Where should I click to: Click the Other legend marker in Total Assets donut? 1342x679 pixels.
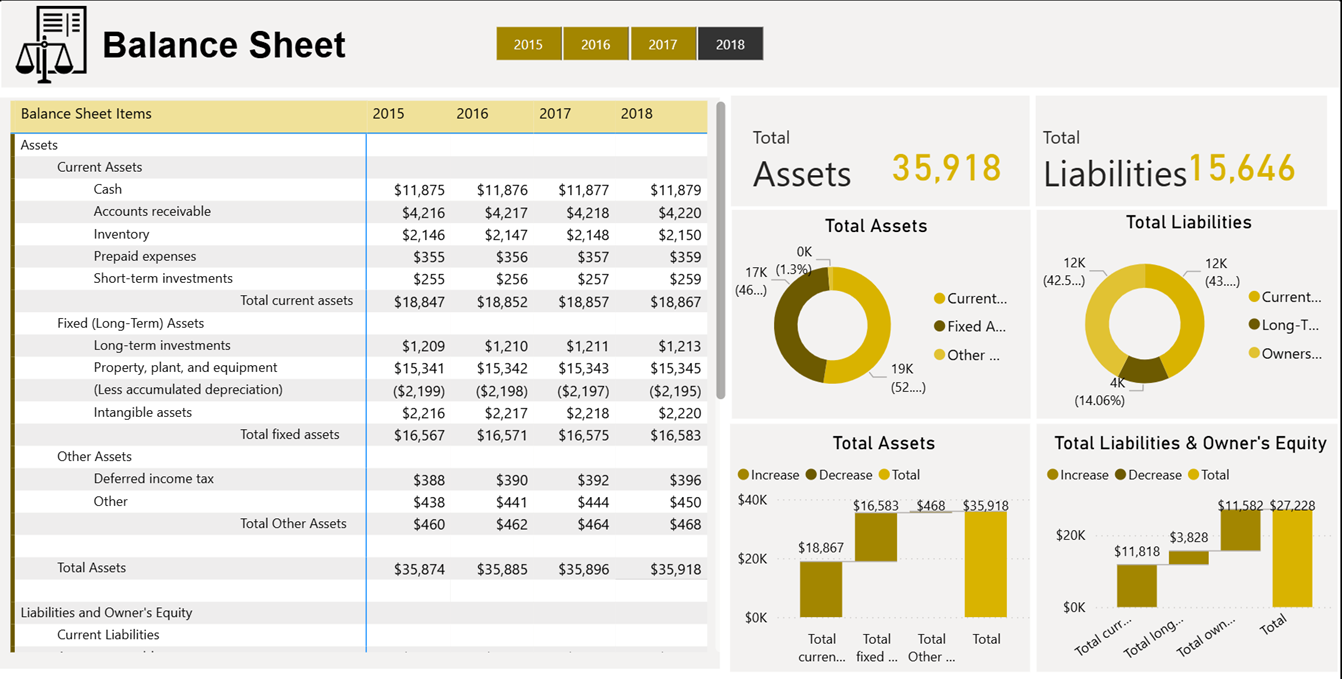(x=942, y=354)
